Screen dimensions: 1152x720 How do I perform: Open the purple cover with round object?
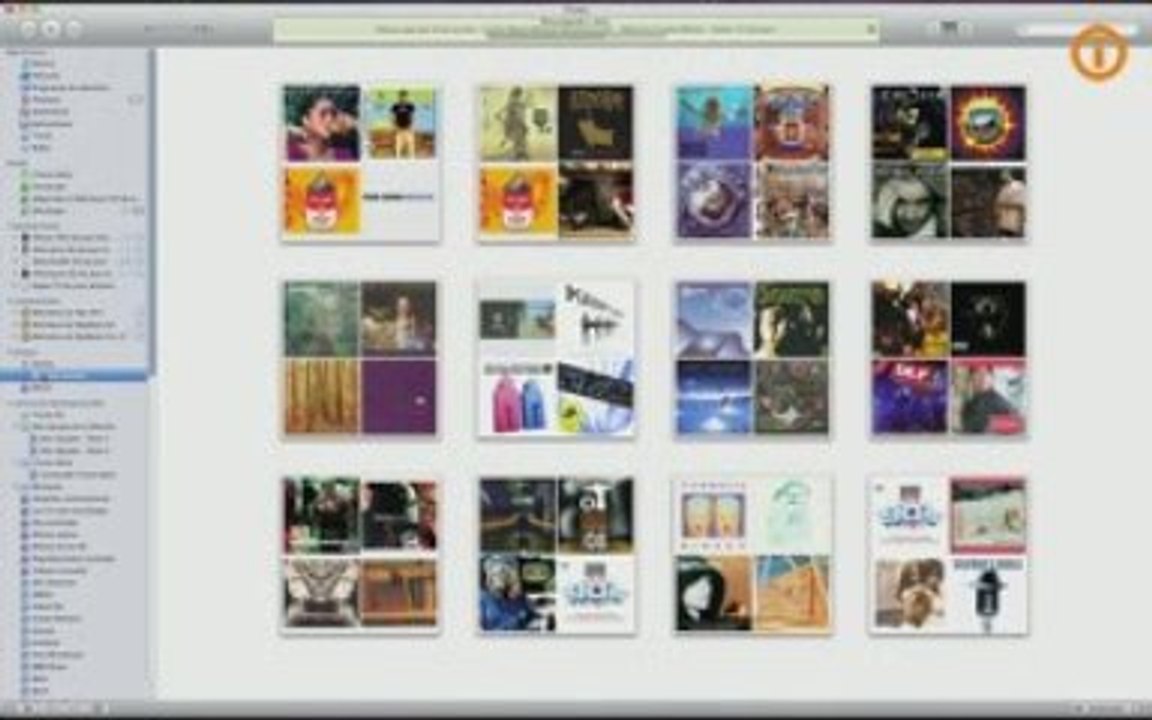pyautogui.click(x=714, y=201)
